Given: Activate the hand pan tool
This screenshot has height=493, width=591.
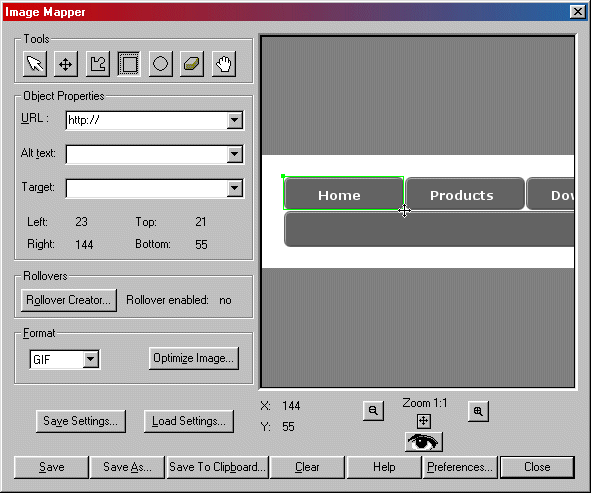Looking at the screenshot, I should [x=224, y=64].
